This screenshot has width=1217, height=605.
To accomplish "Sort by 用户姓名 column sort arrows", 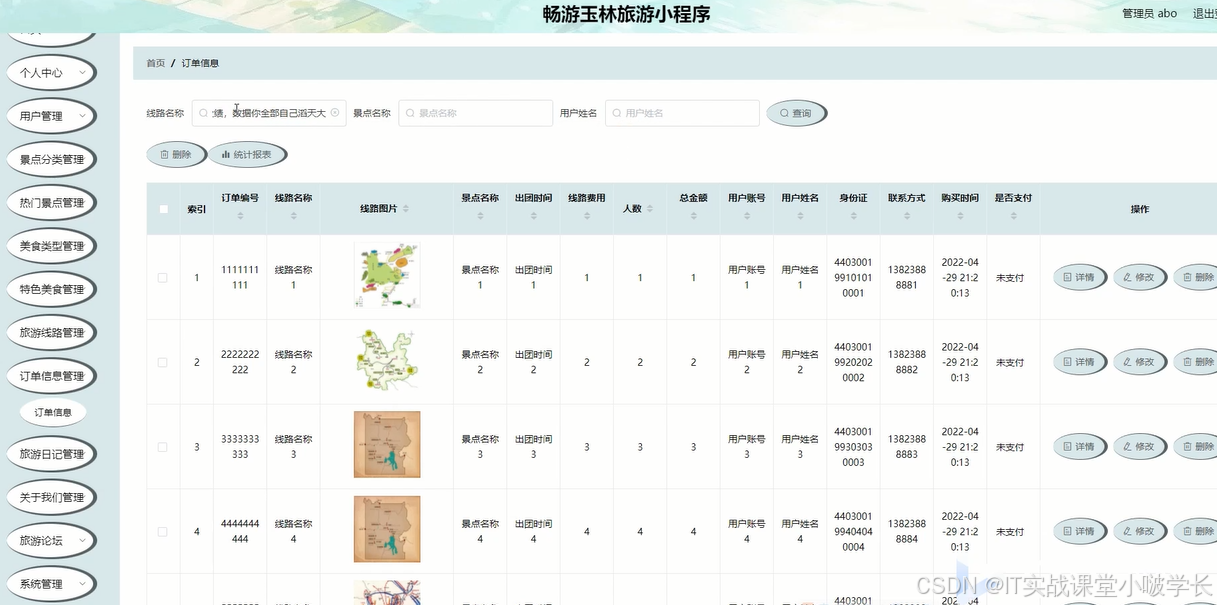I will click(800, 215).
